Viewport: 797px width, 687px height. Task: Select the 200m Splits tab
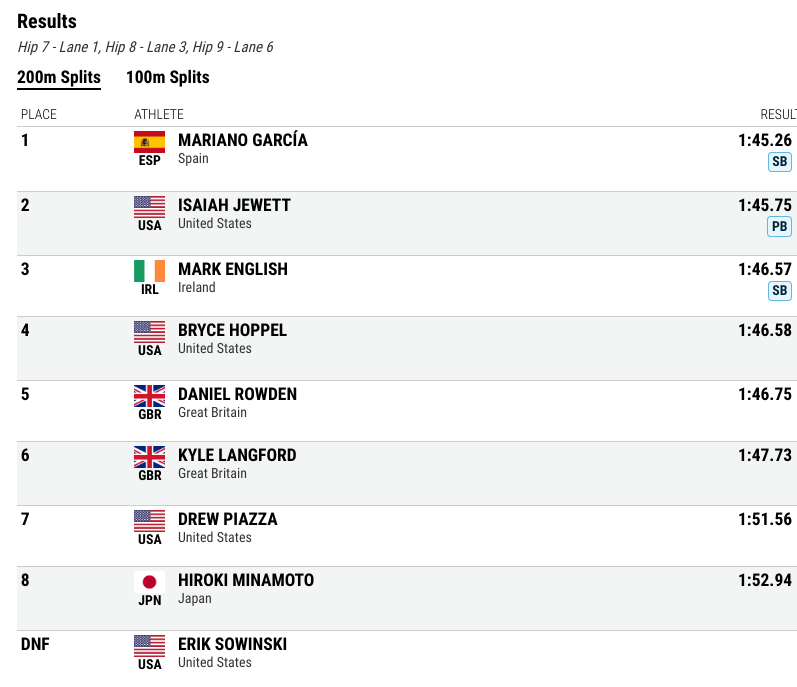click(59, 77)
